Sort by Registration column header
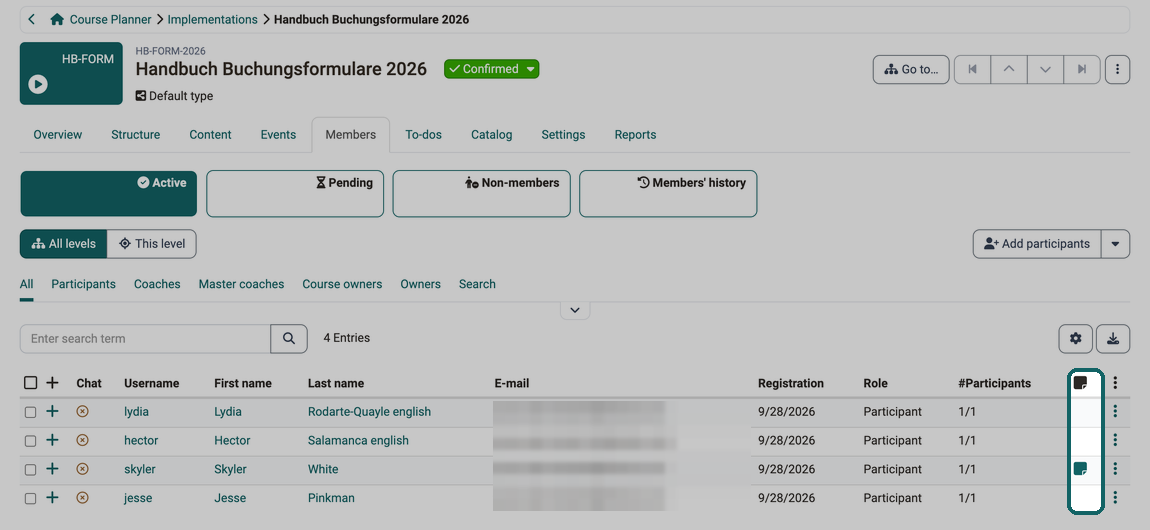 tap(791, 383)
